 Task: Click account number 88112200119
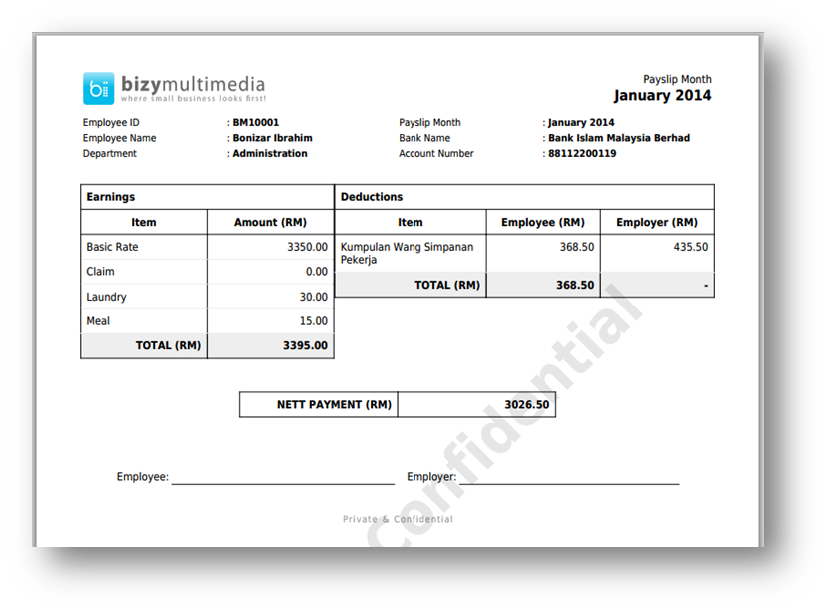pyautogui.click(x=582, y=154)
